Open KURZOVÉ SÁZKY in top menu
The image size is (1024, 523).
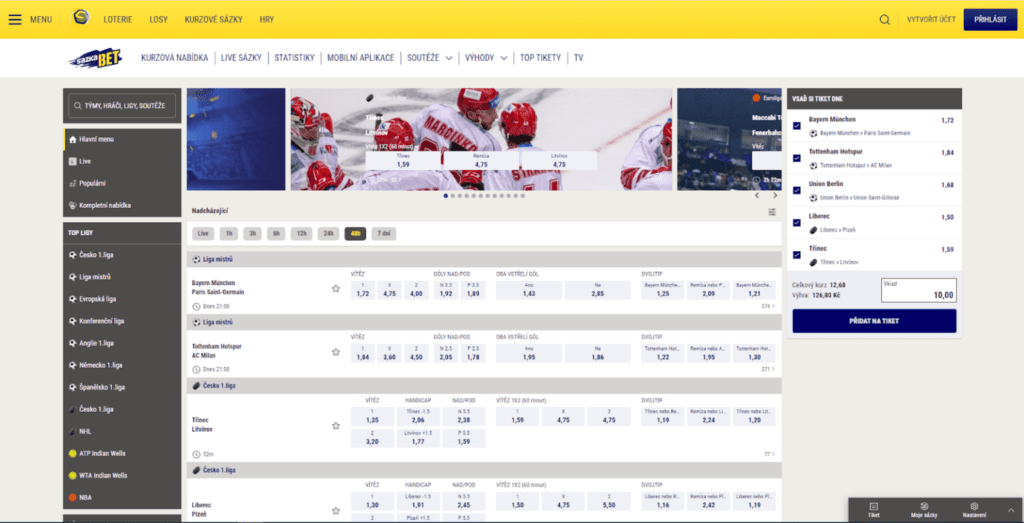pos(214,20)
